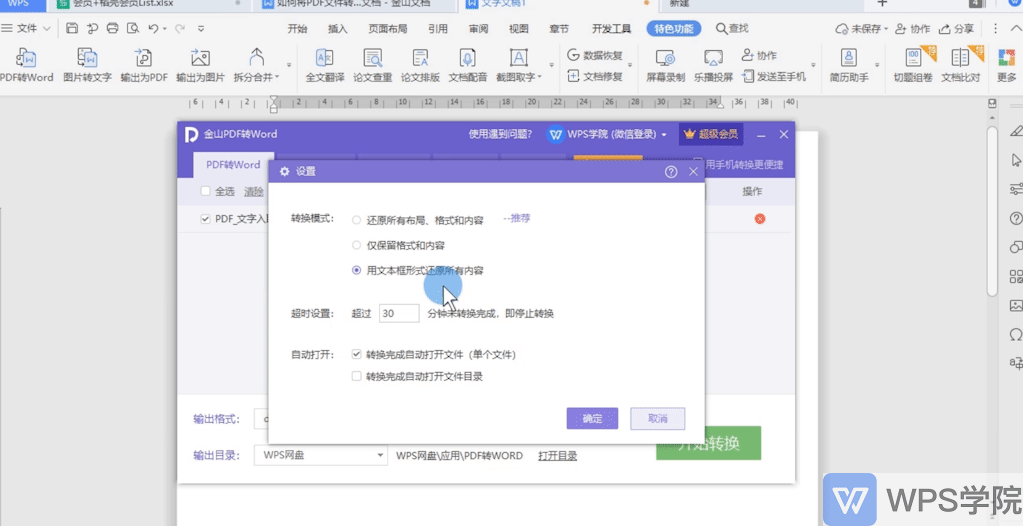Expand 未保存 status dropdown

point(886,29)
